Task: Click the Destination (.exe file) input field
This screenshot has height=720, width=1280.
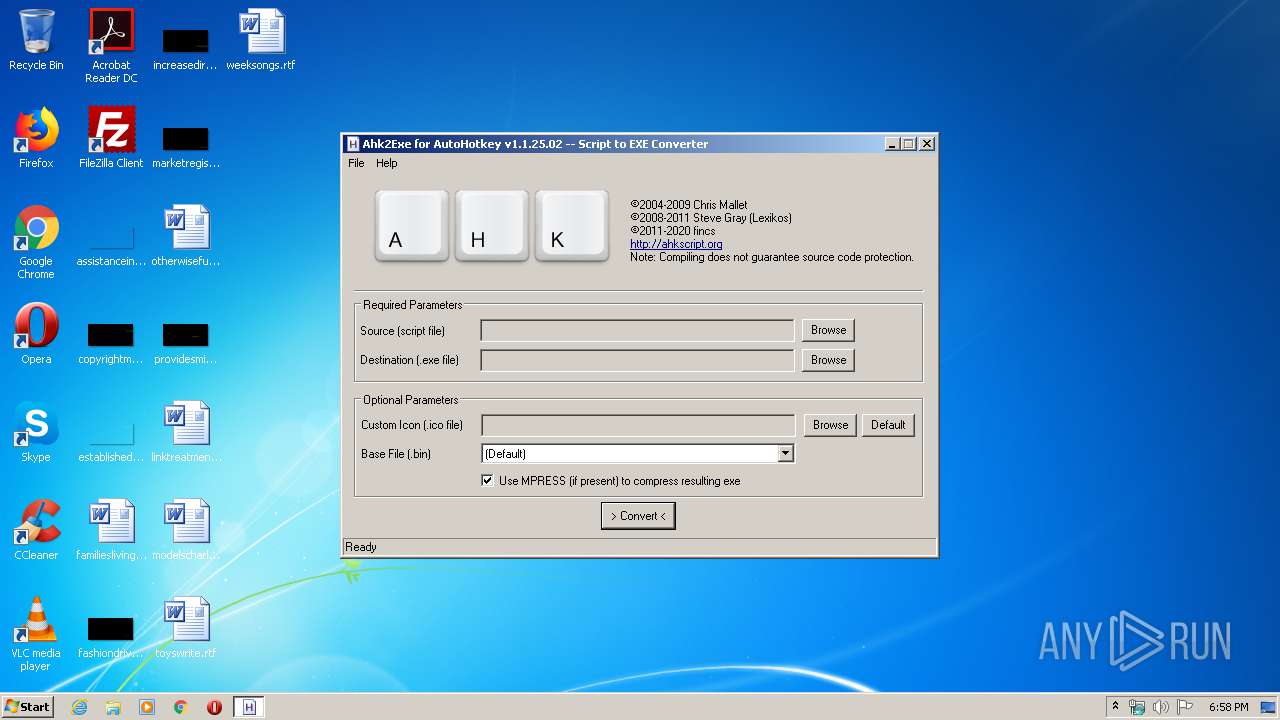Action: [638, 360]
